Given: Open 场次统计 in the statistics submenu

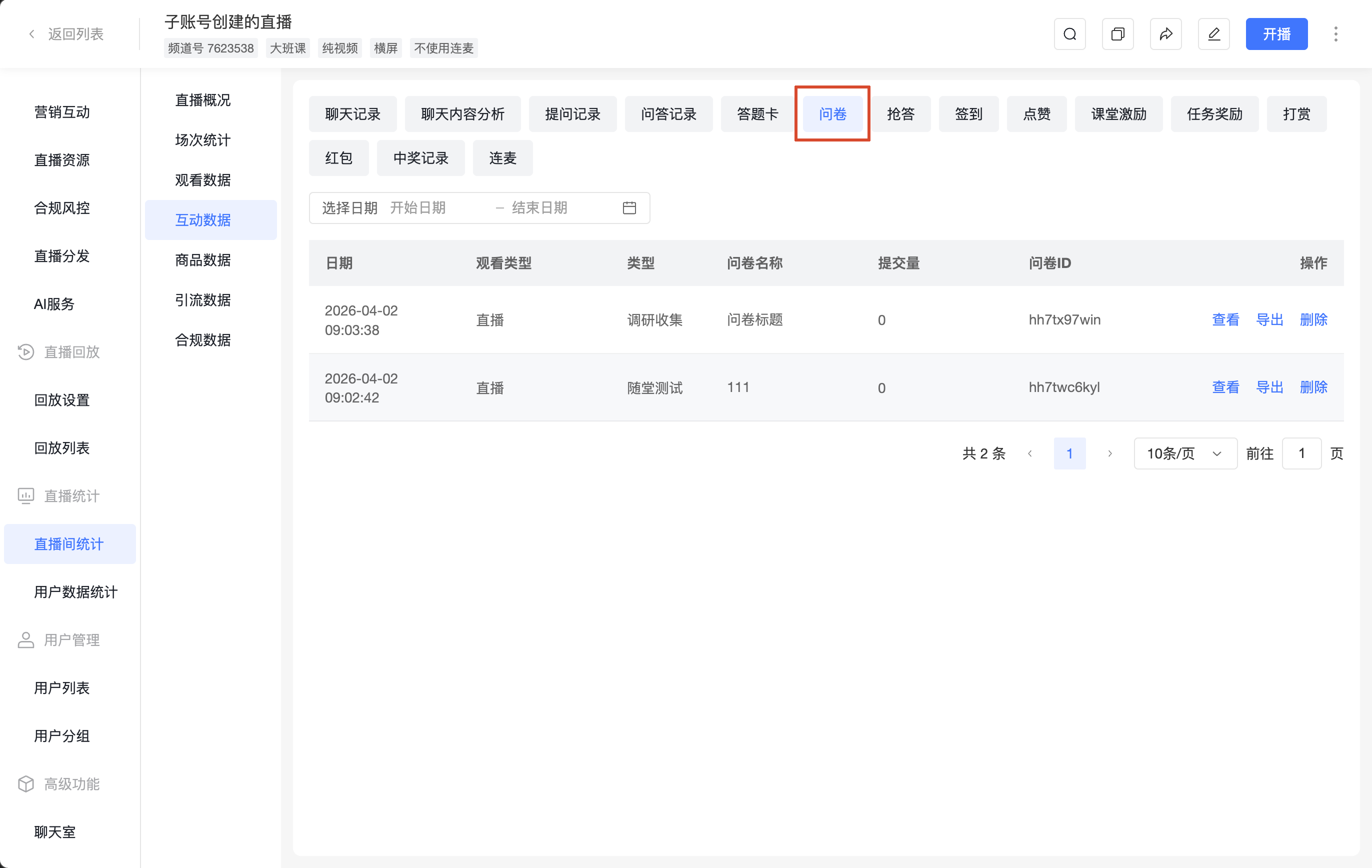Looking at the screenshot, I should click(203, 140).
